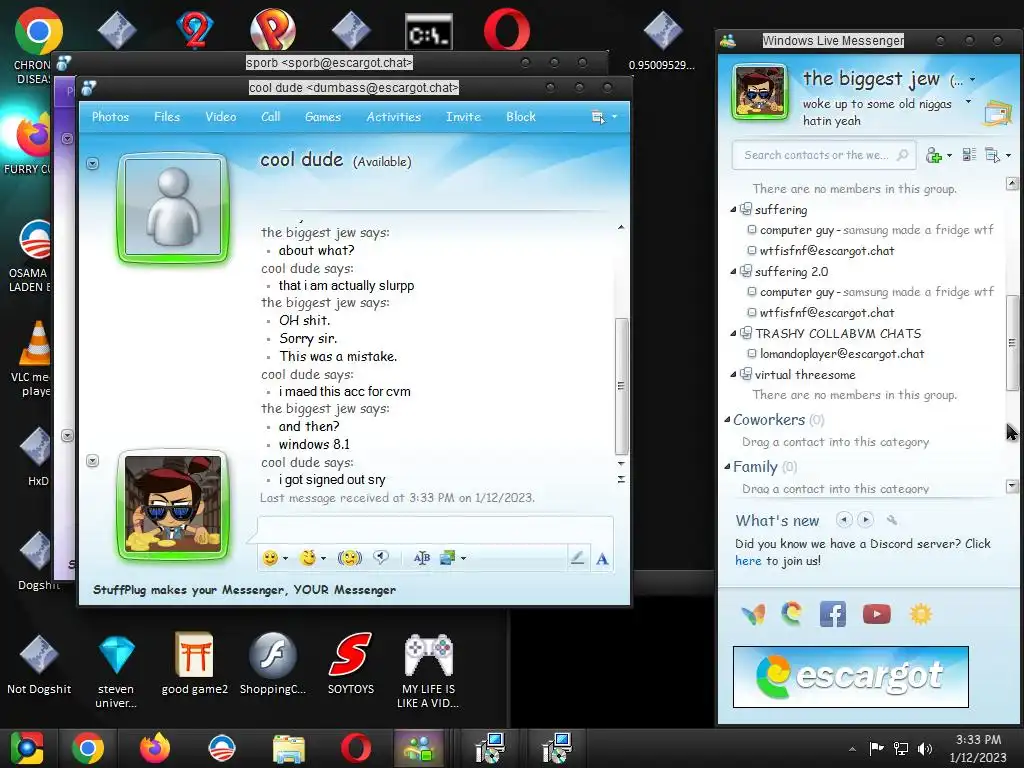The width and height of the screenshot is (1024, 768).
Task: Open SOYTOYS desktop shortcut
Action: (351, 662)
